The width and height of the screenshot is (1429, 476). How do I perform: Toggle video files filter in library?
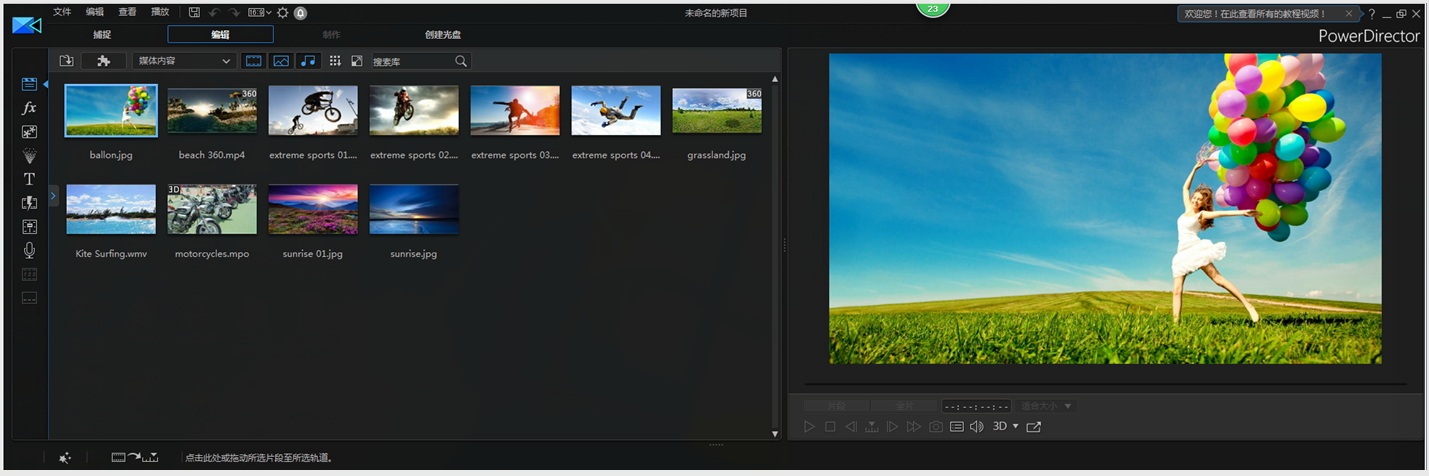point(254,61)
